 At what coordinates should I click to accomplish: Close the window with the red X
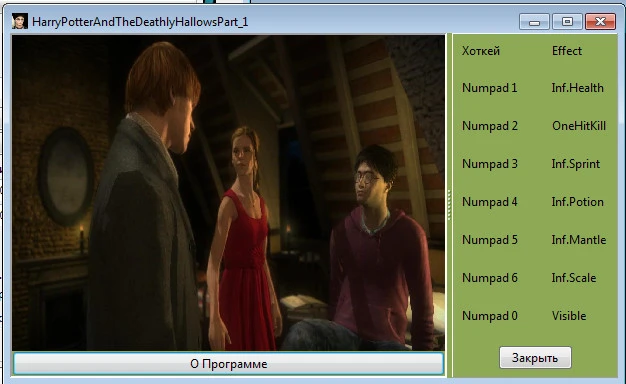pos(600,22)
